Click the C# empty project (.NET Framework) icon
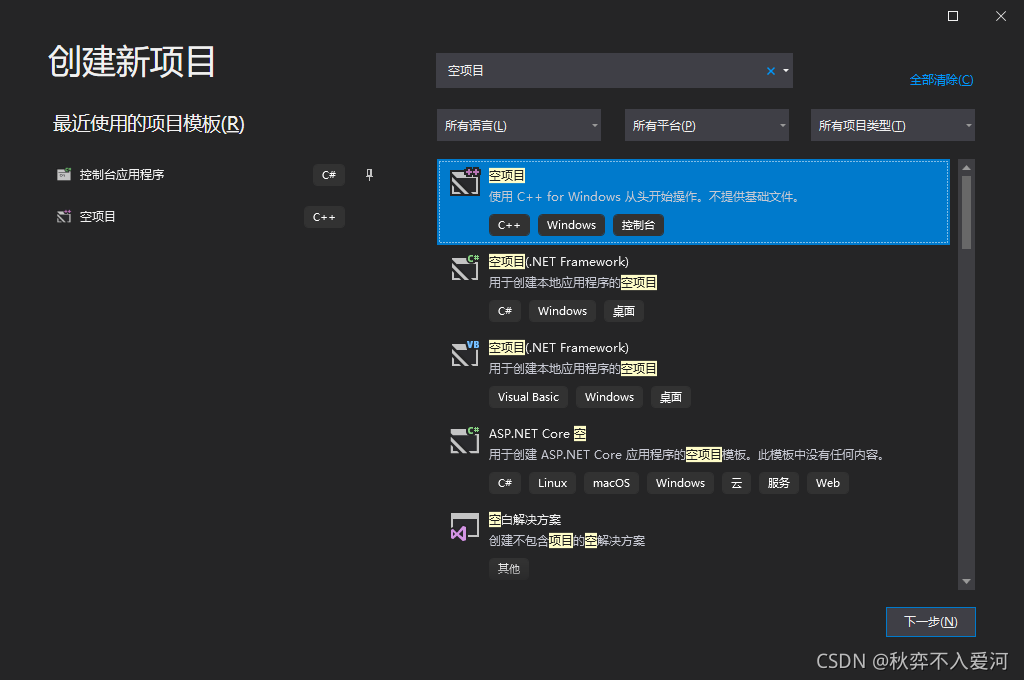1024x680 pixels. coord(465,267)
